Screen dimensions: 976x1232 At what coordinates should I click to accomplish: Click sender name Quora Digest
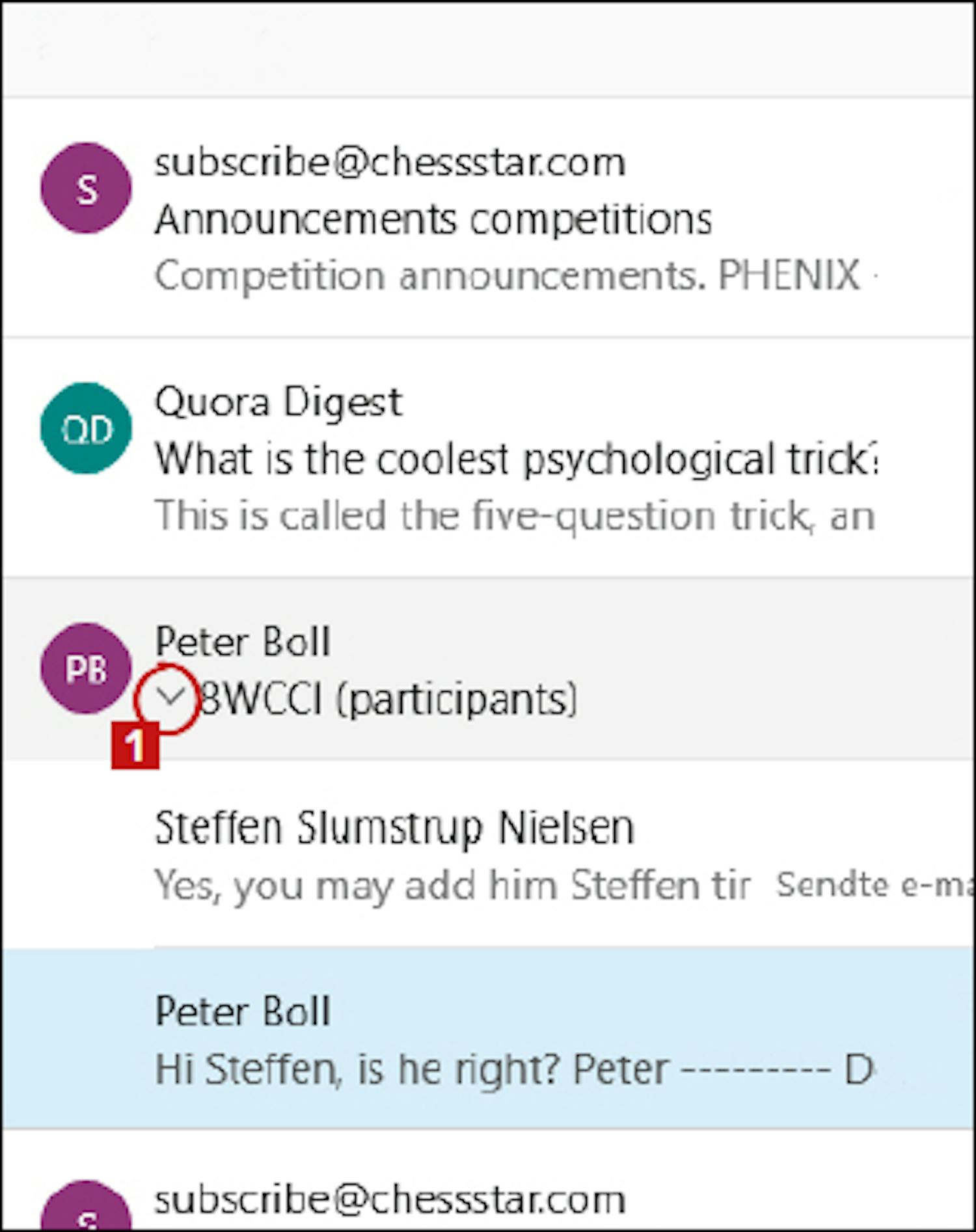pos(278,402)
